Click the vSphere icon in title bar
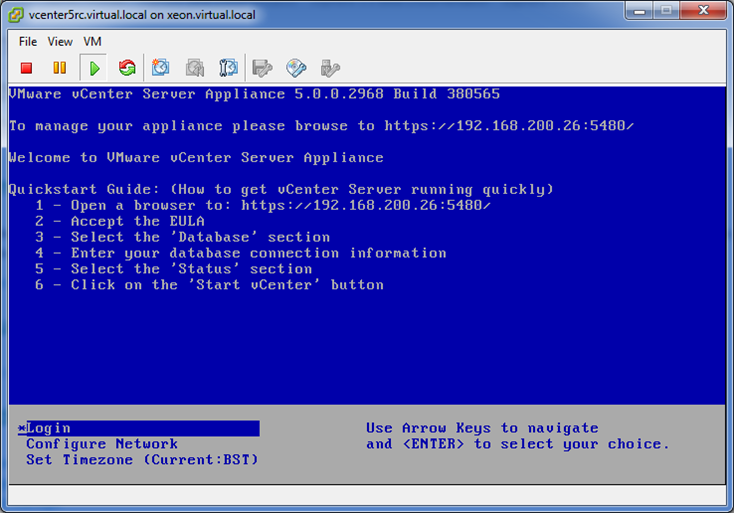The width and height of the screenshot is (734, 513). tap(18, 14)
